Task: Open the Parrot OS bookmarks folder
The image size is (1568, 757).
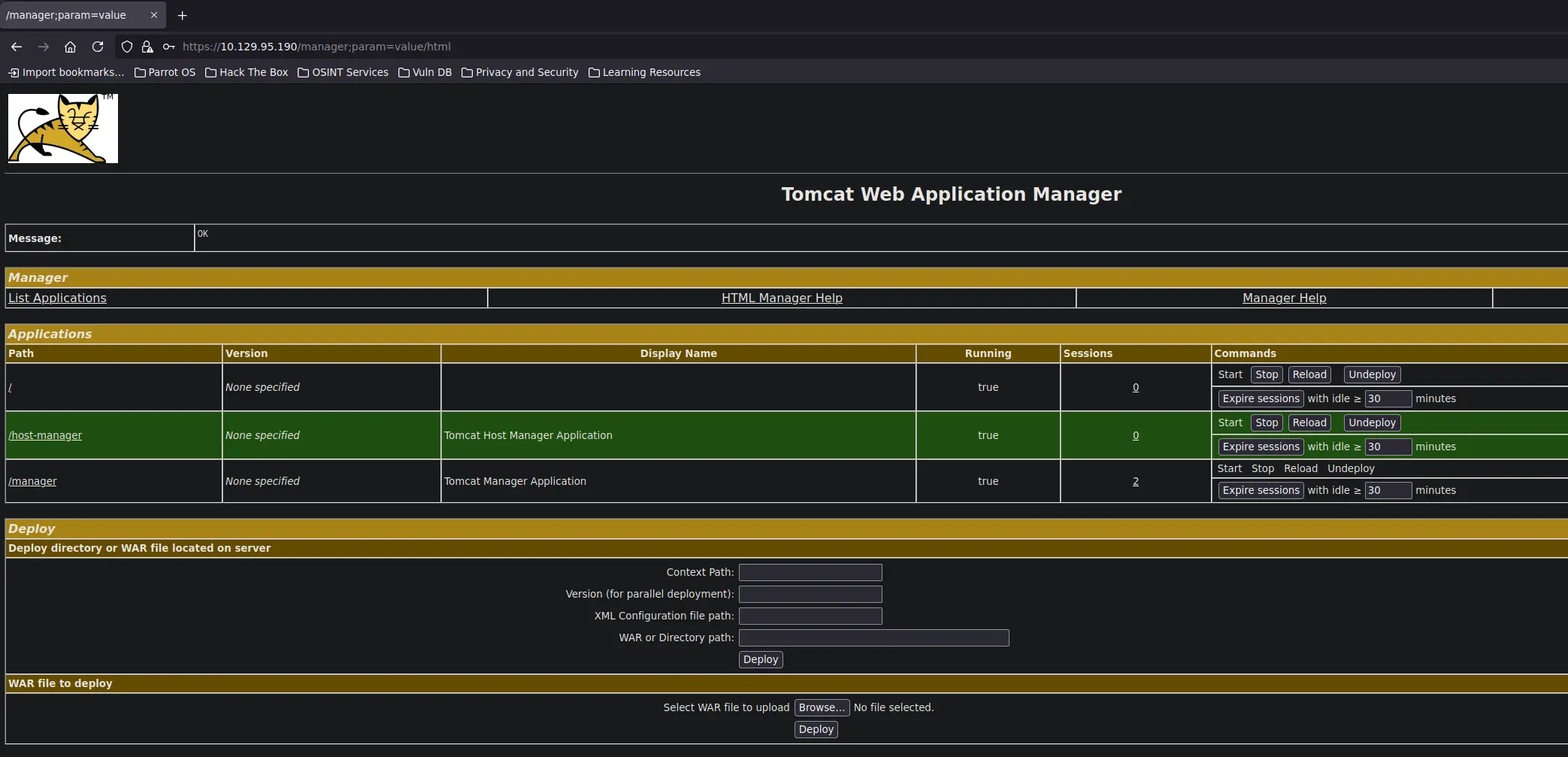Action: [165, 72]
